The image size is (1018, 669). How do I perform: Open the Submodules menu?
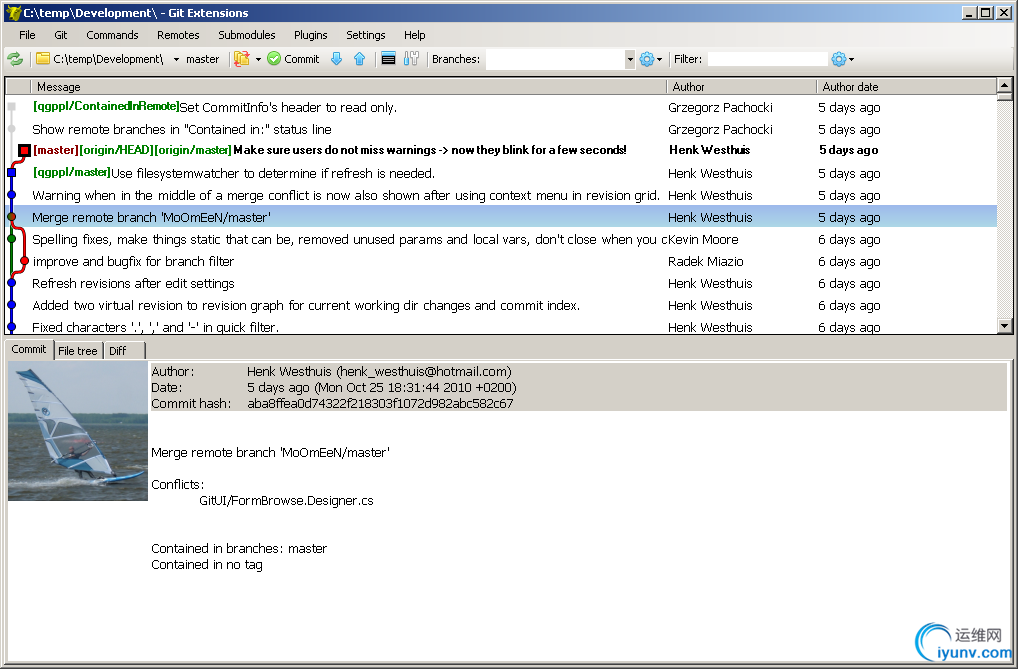click(x=246, y=35)
